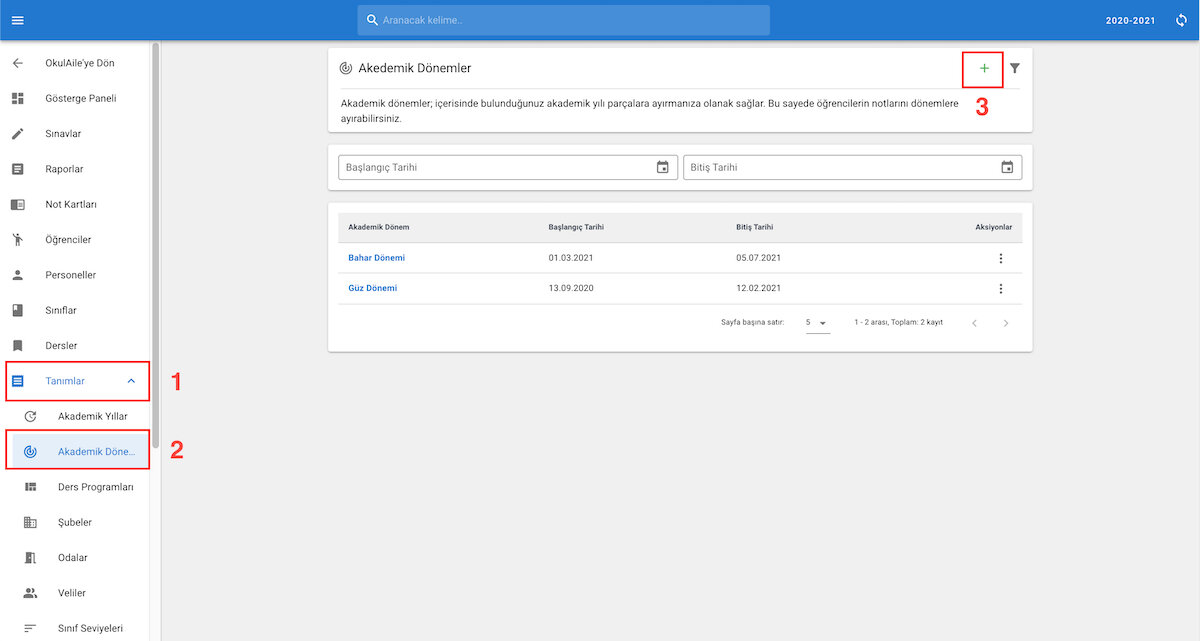The width and height of the screenshot is (1200, 641).
Task: Click the search magnifier icon
Action: click(372, 20)
